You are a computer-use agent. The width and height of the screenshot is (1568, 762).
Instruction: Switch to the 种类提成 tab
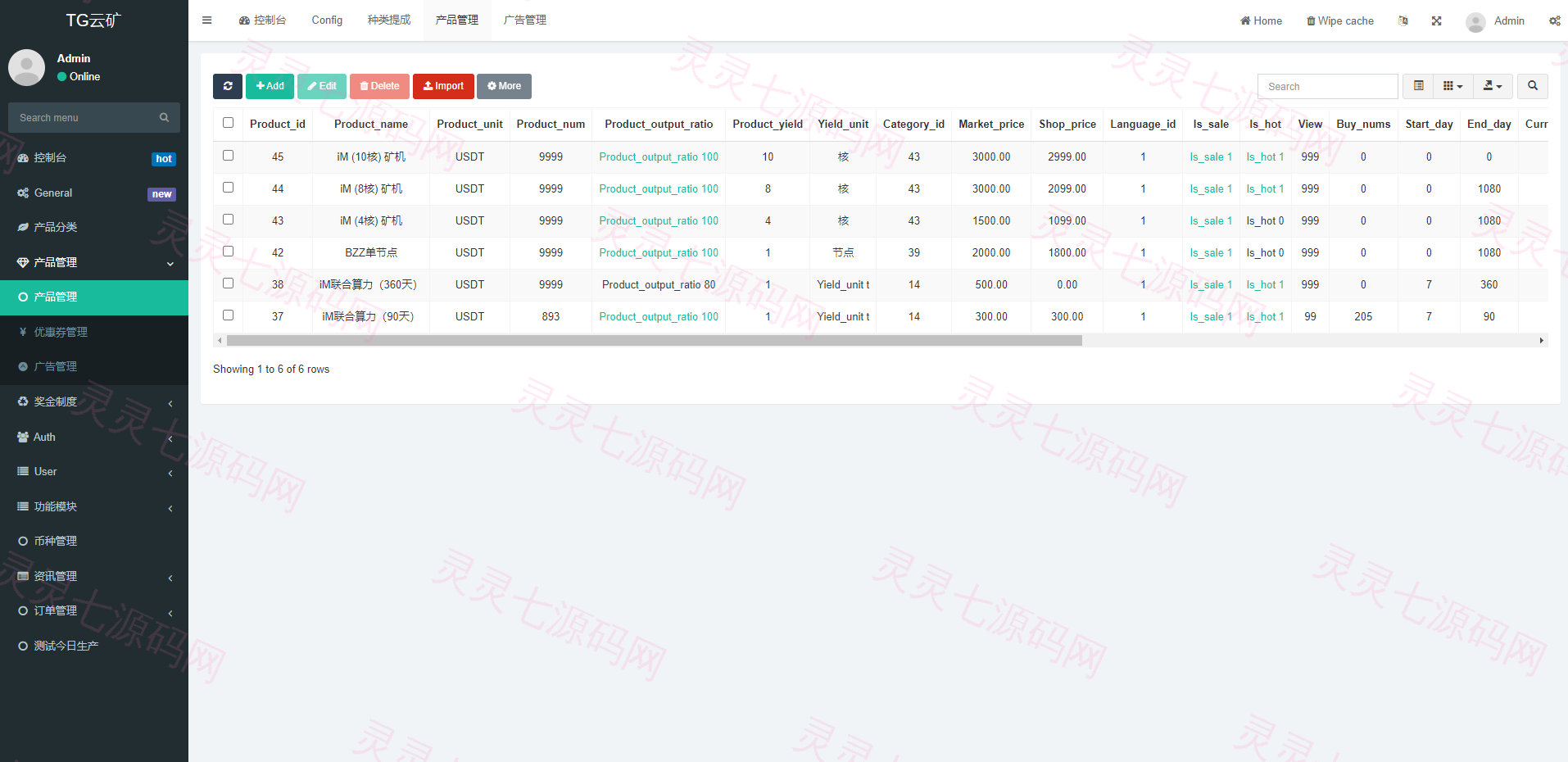[389, 20]
